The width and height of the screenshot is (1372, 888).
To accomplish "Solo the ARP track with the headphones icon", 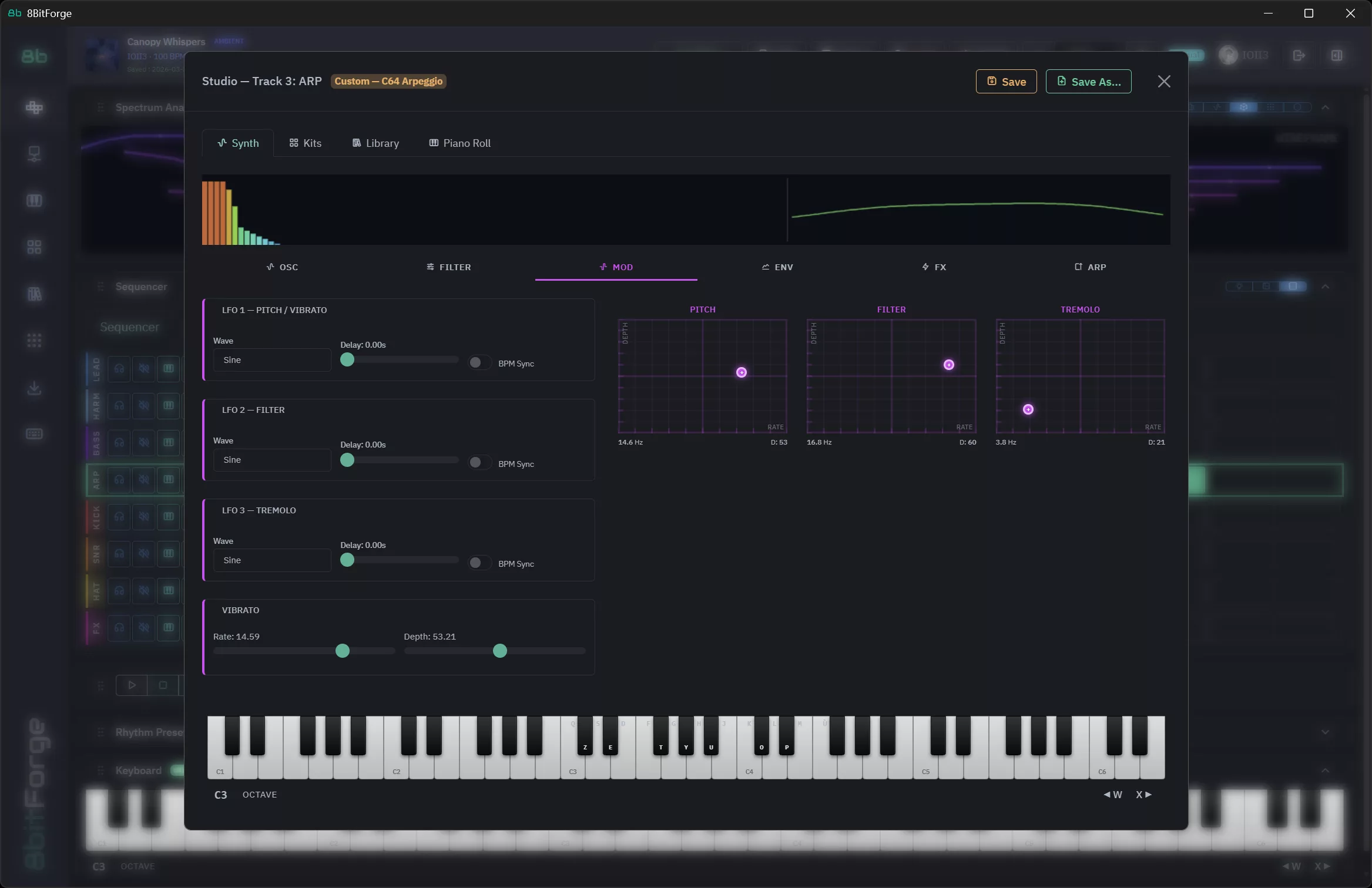I will [x=119, y=479].
